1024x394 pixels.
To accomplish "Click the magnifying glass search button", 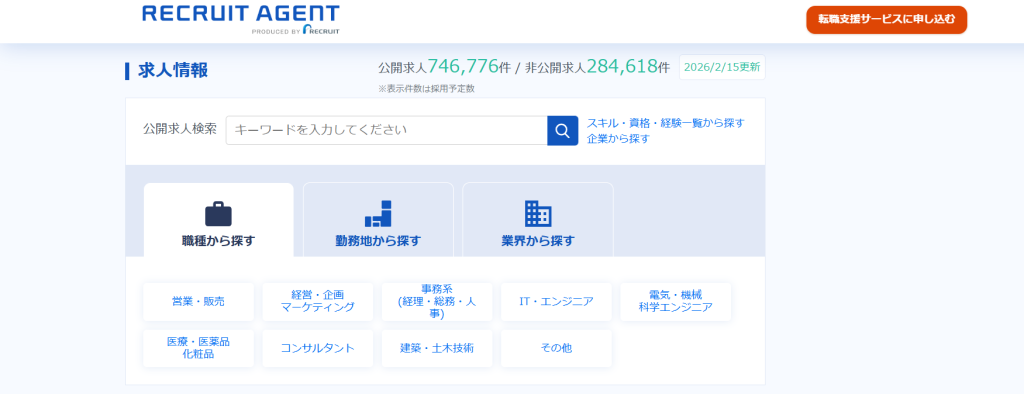I will [562, 130].
